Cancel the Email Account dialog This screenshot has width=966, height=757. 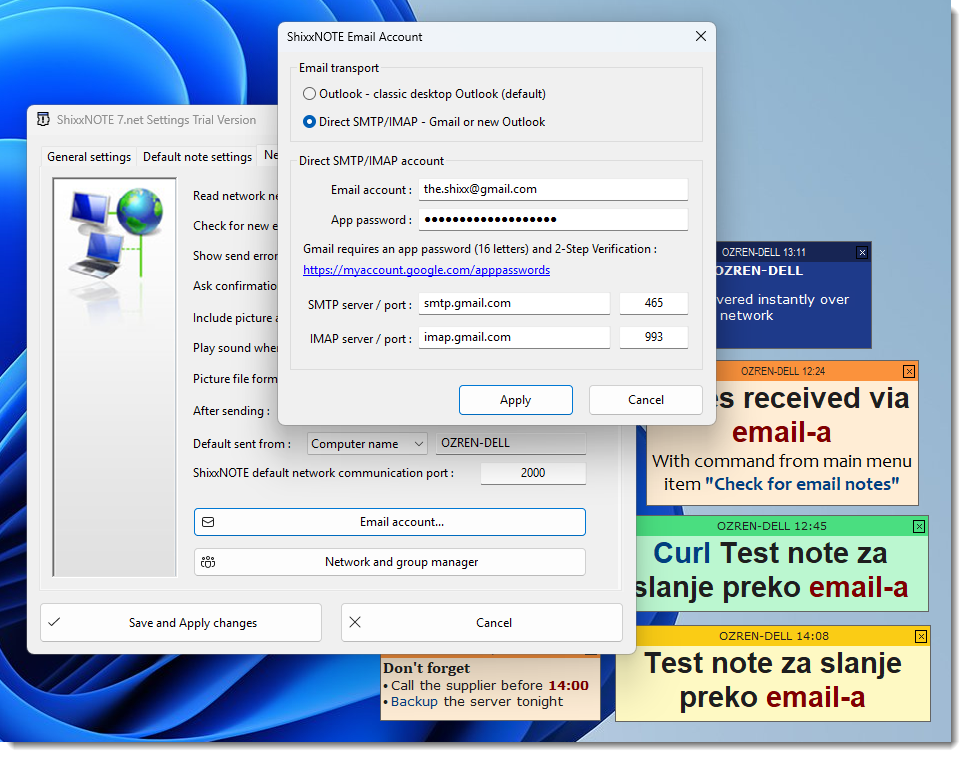tap(646, 400)
